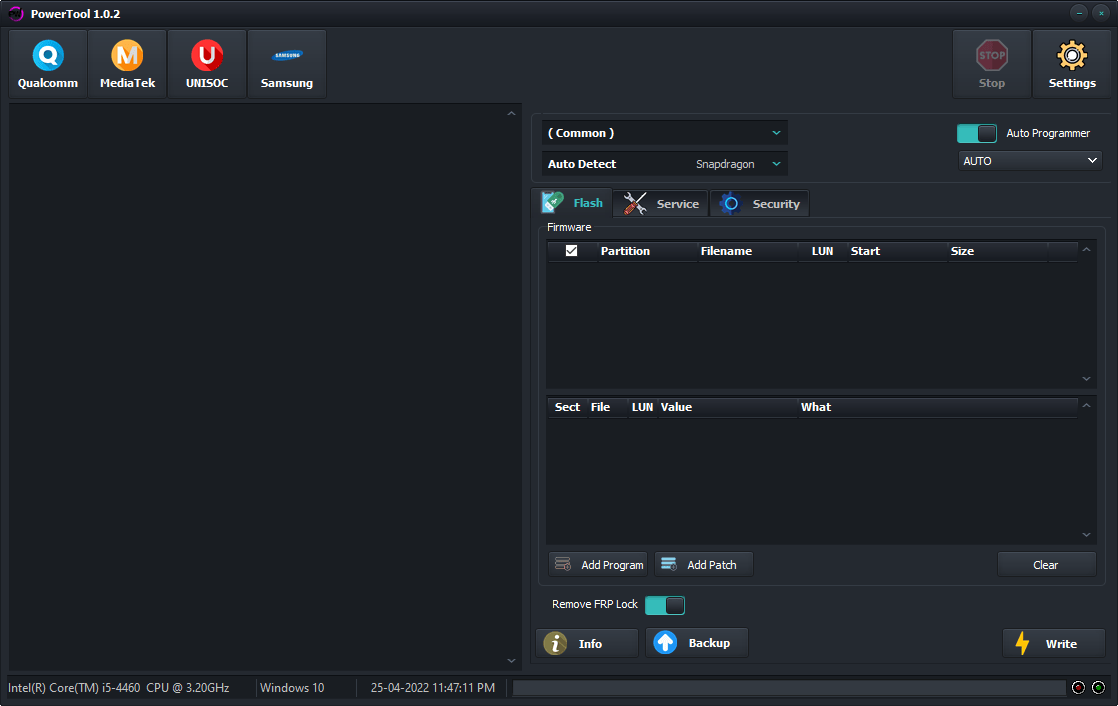Click the Add Program button
The height and width of the screenshot is (706, 1118).
pyautogui.click(x=598, y=564)
